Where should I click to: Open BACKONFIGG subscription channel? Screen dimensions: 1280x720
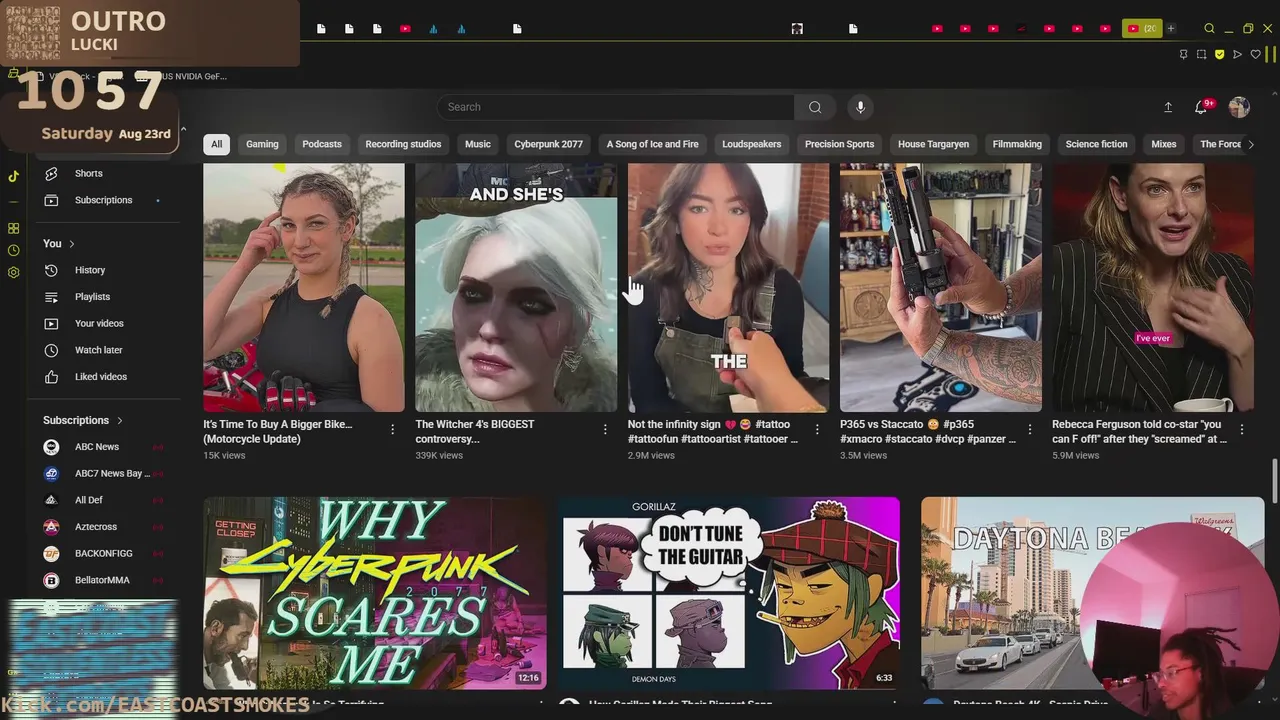pyautogui.click(x=105, y=553)
